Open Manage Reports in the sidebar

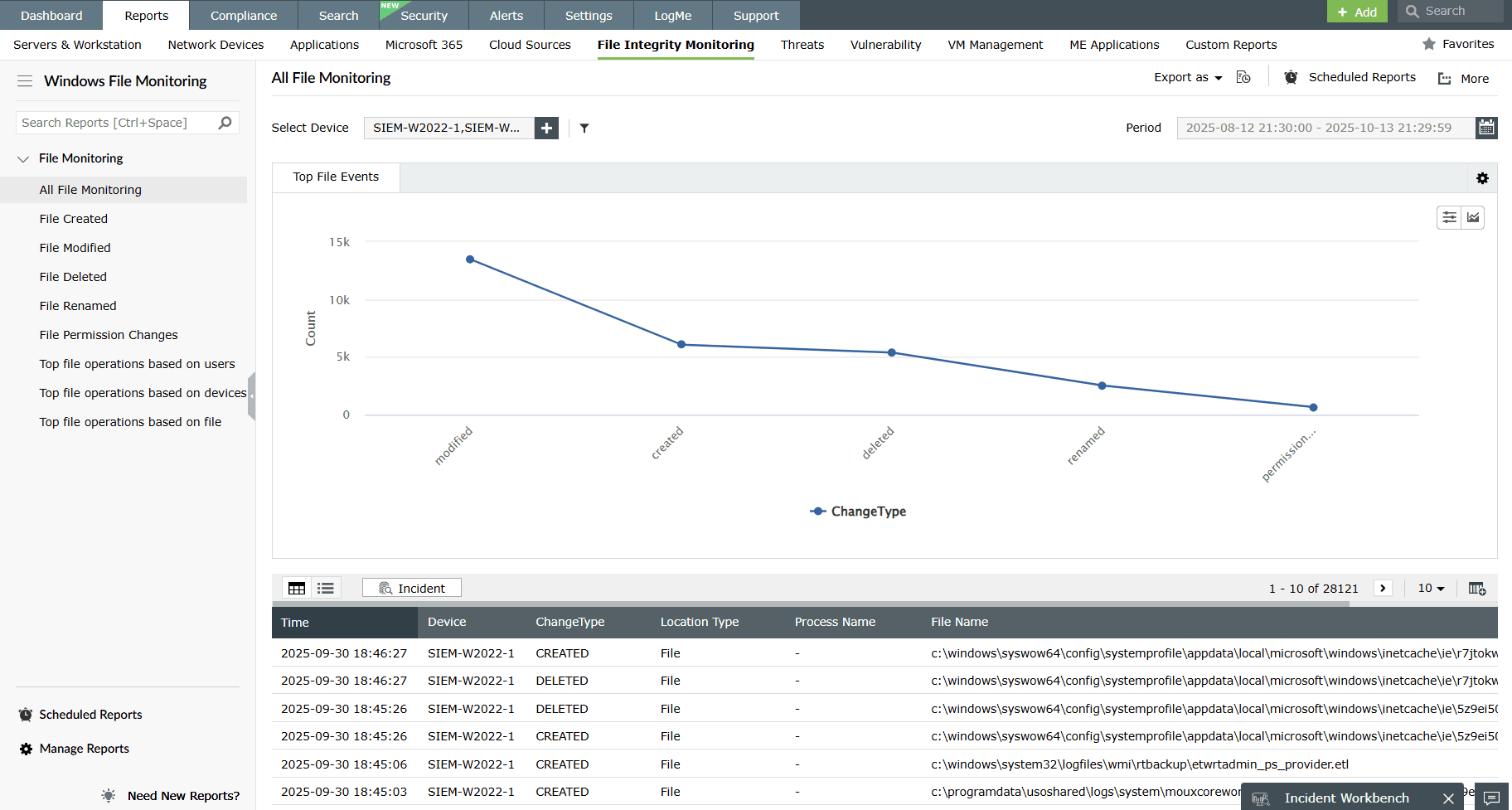pyautogui.click(x=83, y=748)
